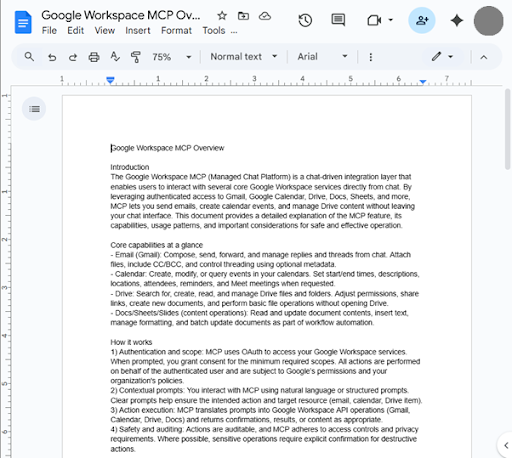Image resolution: width=512 pixels, height=458 pixels.
Task: Show more hidden menus ellipsis
Action: pos(234,32)
